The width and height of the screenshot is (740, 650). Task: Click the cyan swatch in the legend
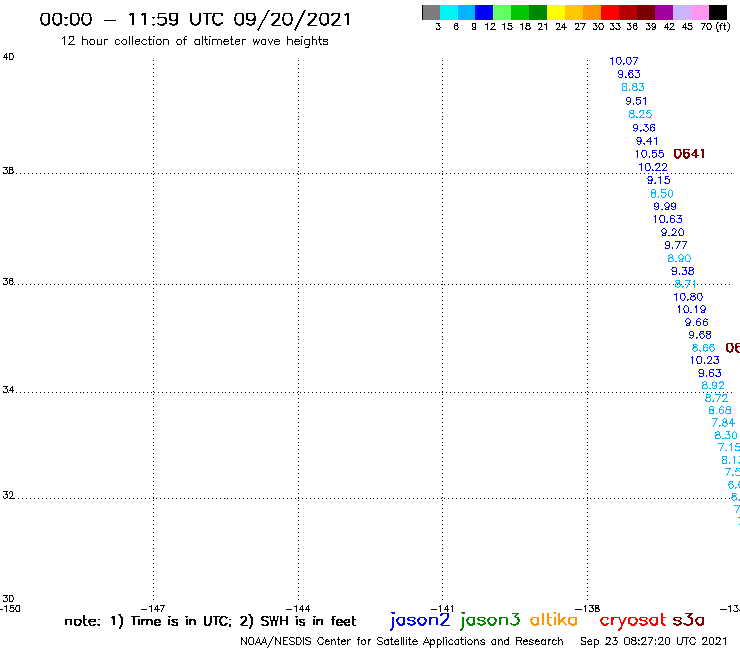pos(449,13)
